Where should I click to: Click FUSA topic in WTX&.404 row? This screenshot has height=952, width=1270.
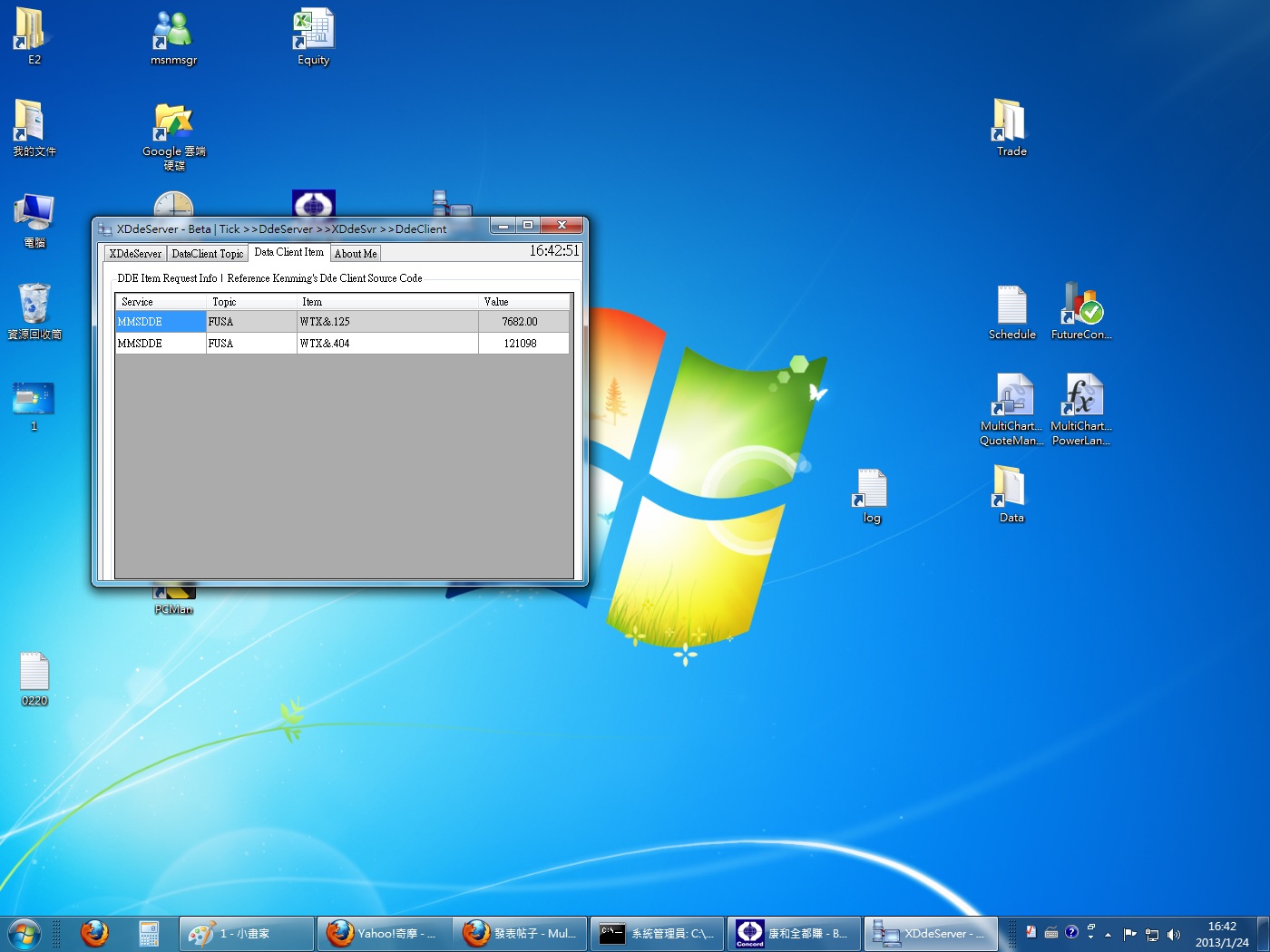click(x=252, y=344)
